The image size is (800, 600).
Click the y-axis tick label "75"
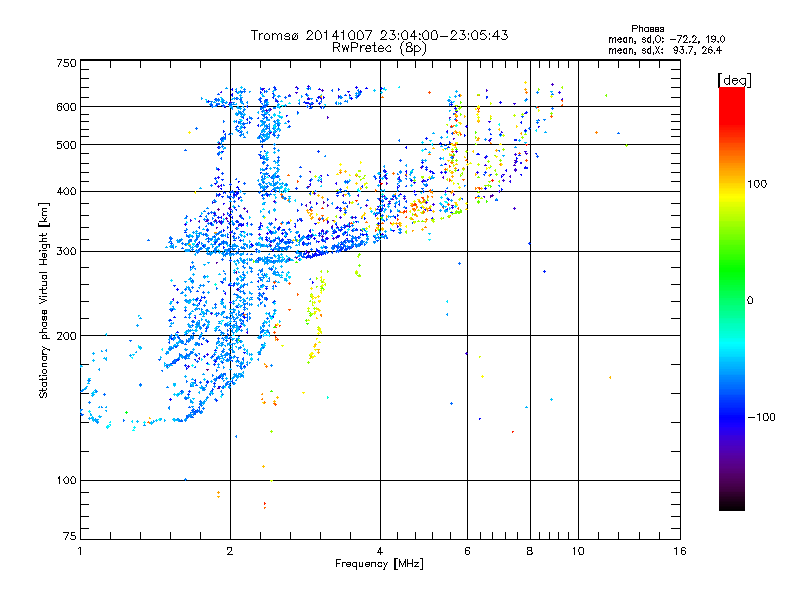point(70,536)
